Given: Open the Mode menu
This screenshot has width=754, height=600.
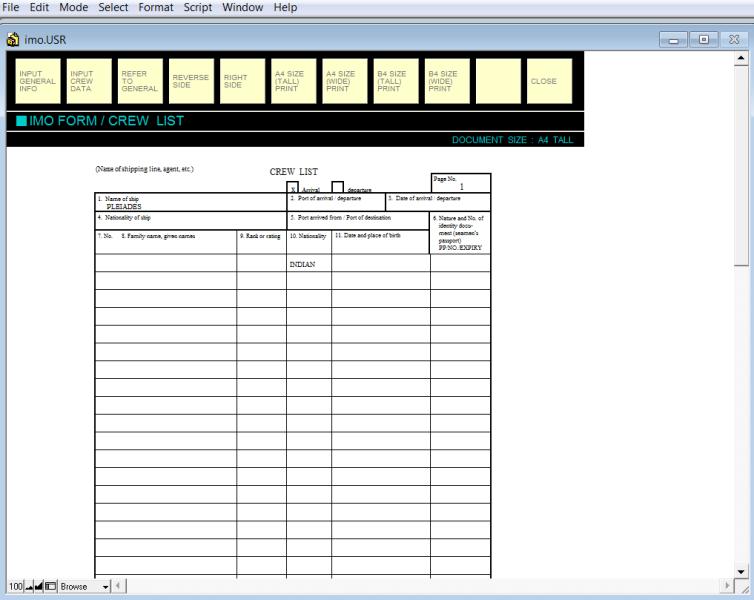Looking at the screenshot, I should (74, 8).
